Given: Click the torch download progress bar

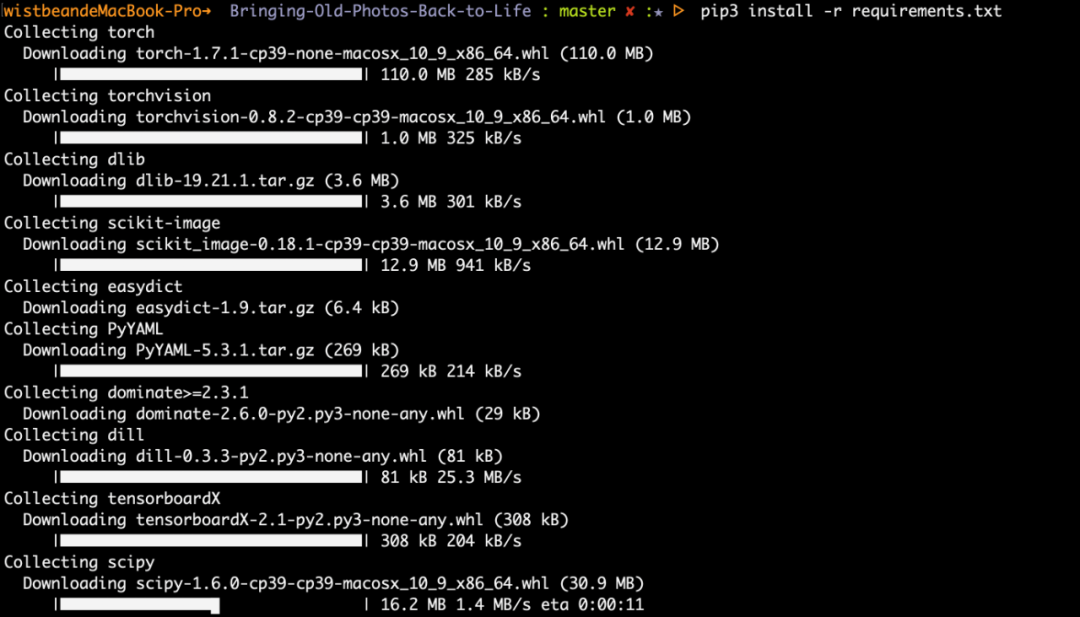Looking at the screenshot, I should (x=212, y=74).
